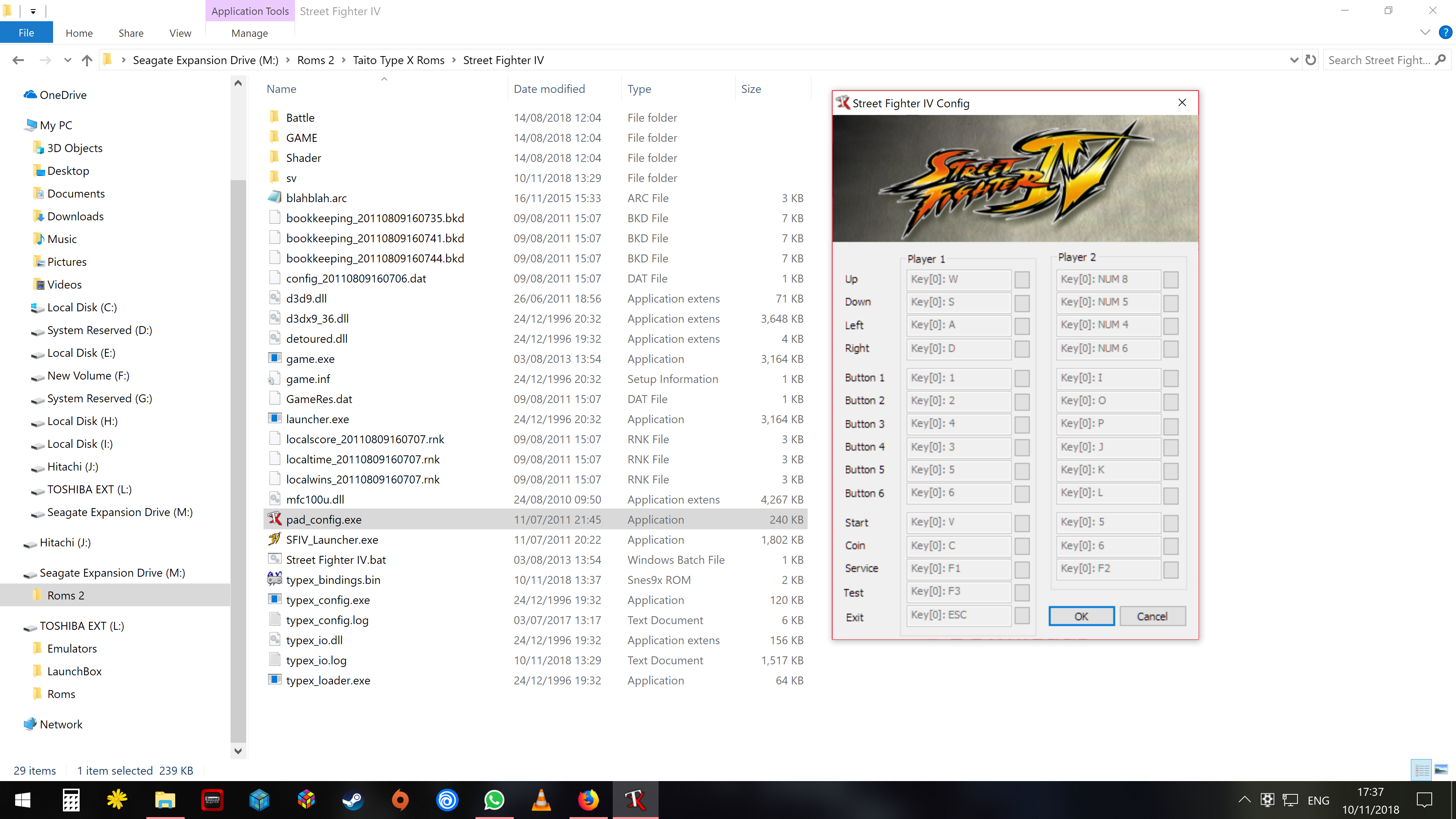
Task: Open the Action Center notification icon
Action: pos(1425,800)
